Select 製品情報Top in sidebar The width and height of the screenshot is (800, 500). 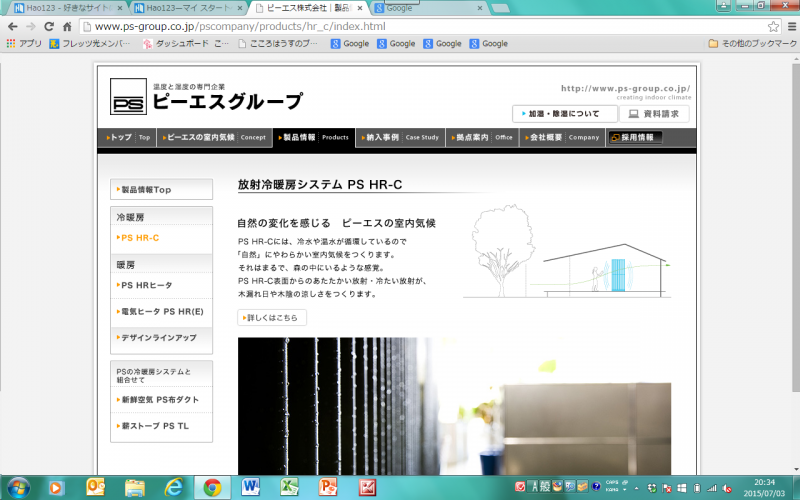tap(161, 189)
